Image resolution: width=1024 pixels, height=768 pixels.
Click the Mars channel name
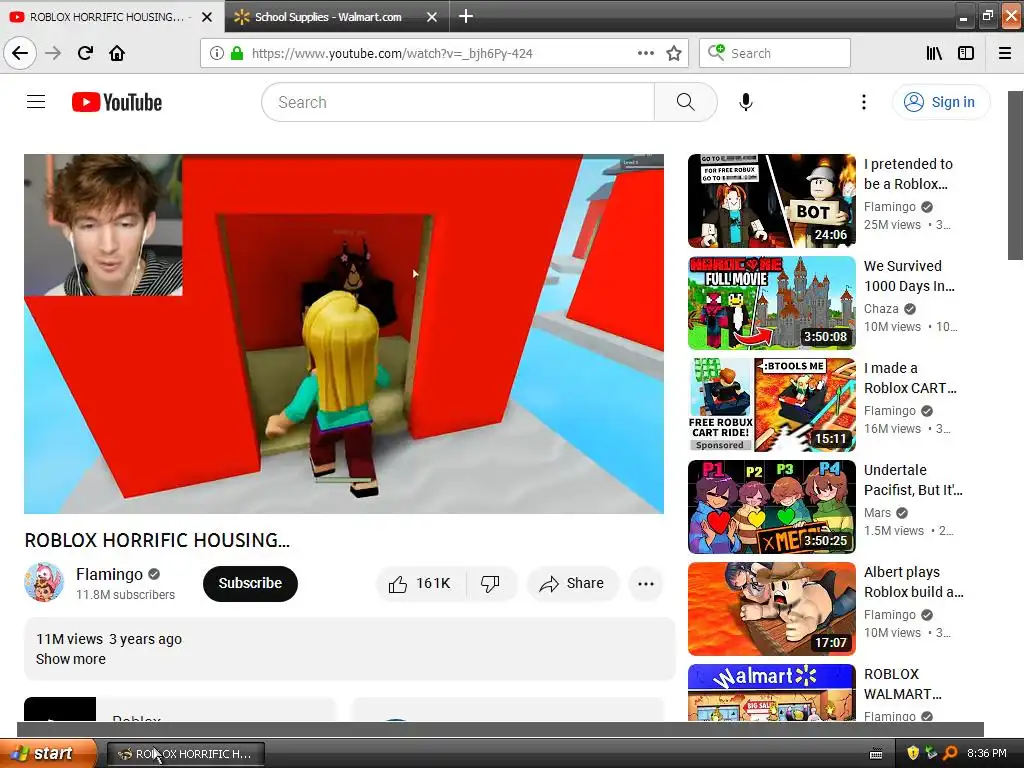click(x=877, y=513)
